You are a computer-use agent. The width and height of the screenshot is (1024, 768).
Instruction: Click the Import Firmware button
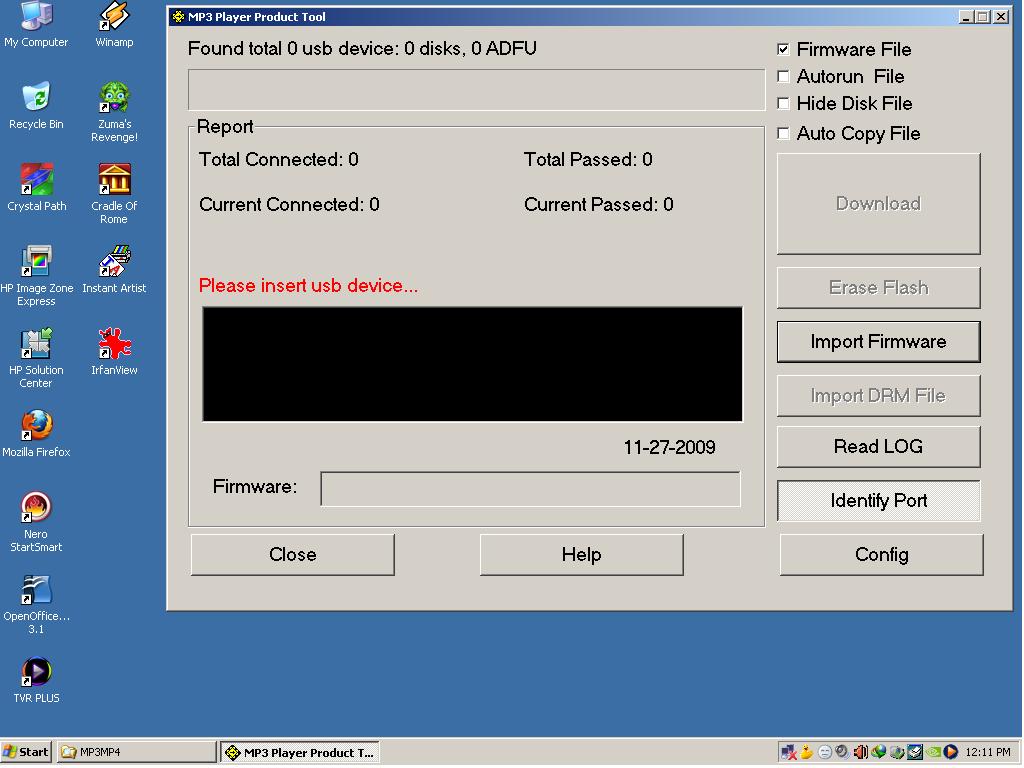point(878,341)
